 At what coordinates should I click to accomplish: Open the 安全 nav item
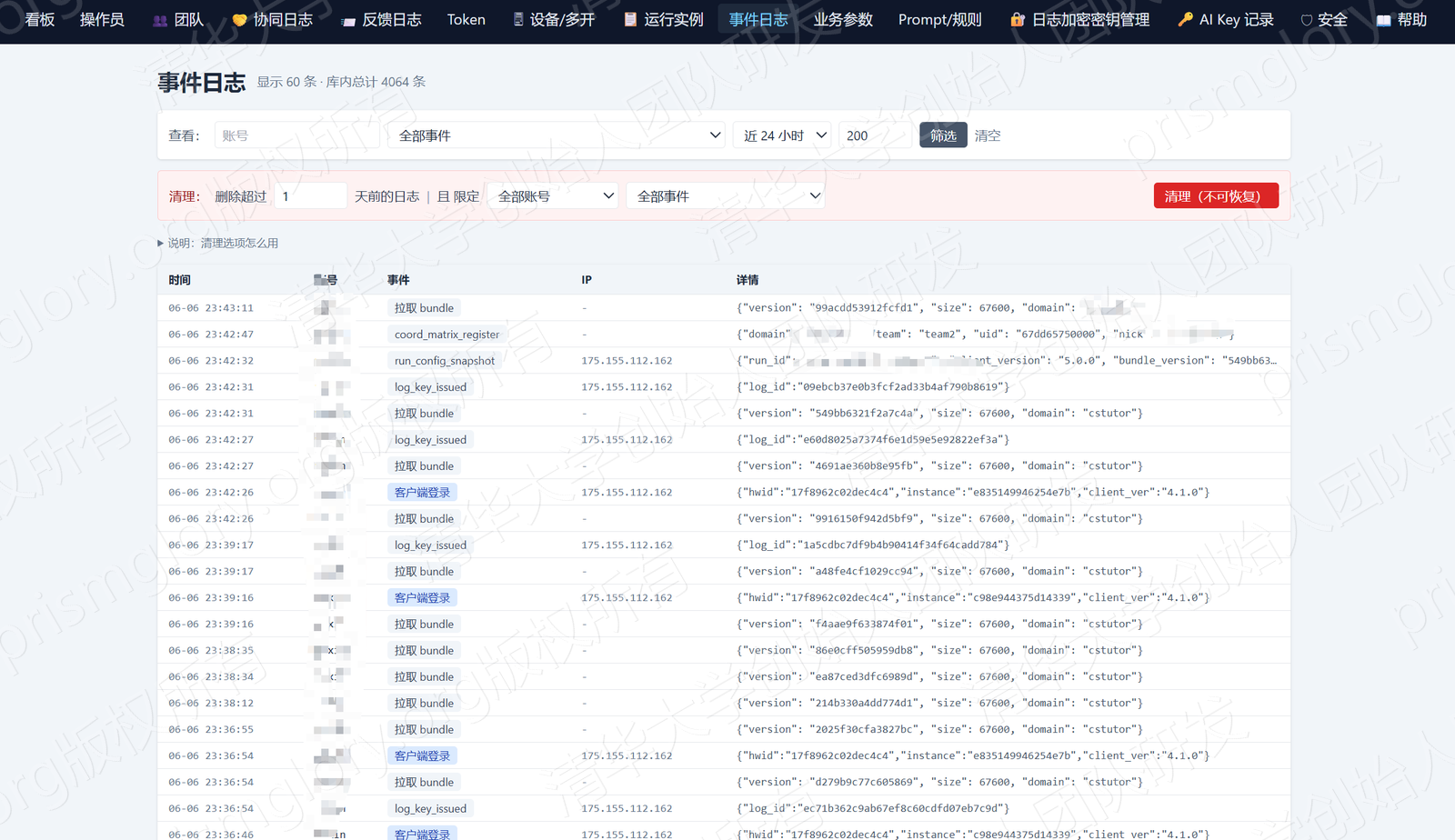click(1324, 19)
